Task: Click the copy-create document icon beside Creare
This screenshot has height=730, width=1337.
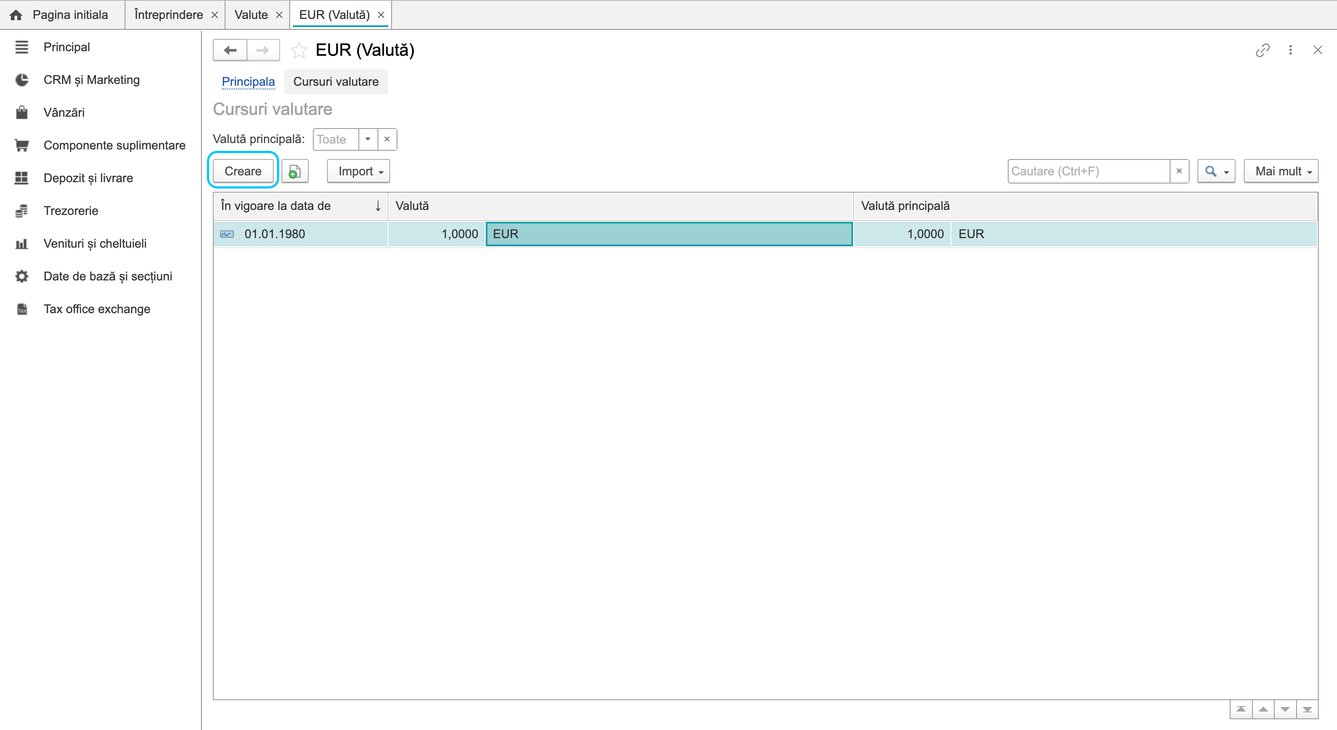Action: pyautogui.click(x=295, y=171)
